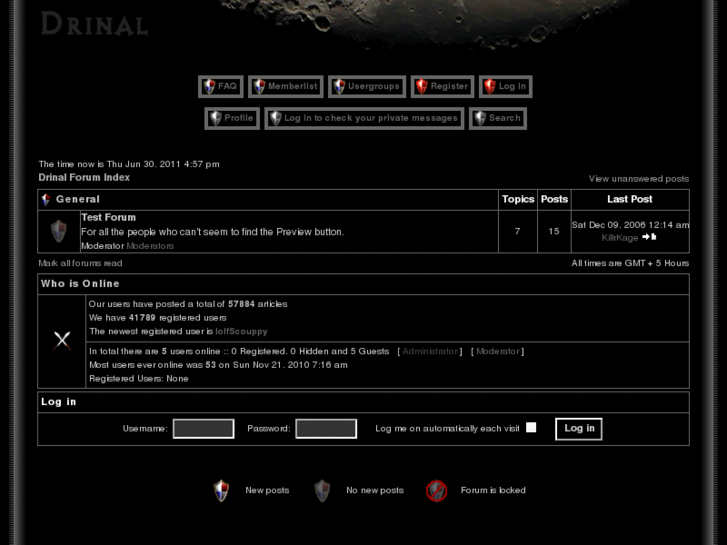Submit the Log in button in login form
The height and width of the screenshot is (545, 727).
coord(579,429)
